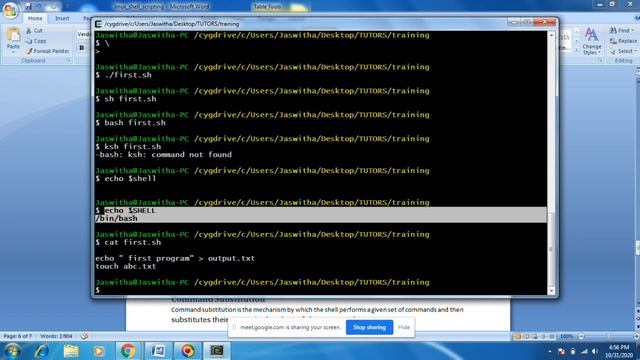Click the 'touch abc.txt' line in terminal
The width and height of the screenshot is (640, 360).
tap(126, 267)
